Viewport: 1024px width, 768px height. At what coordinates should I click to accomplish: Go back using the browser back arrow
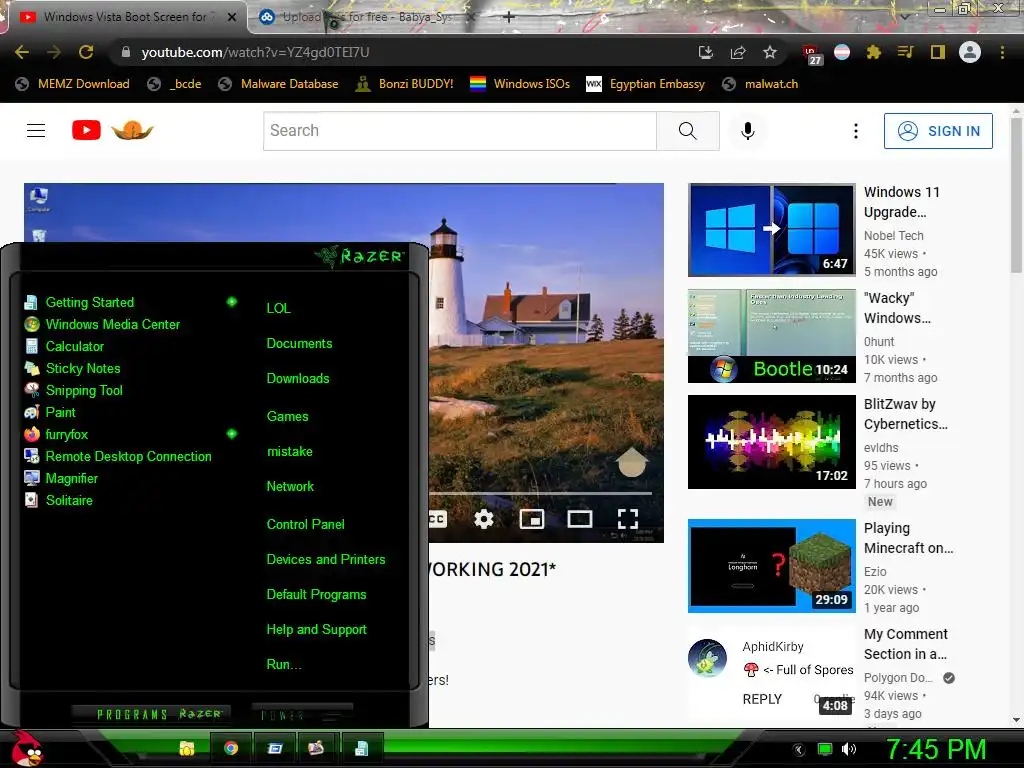point(22,52)
